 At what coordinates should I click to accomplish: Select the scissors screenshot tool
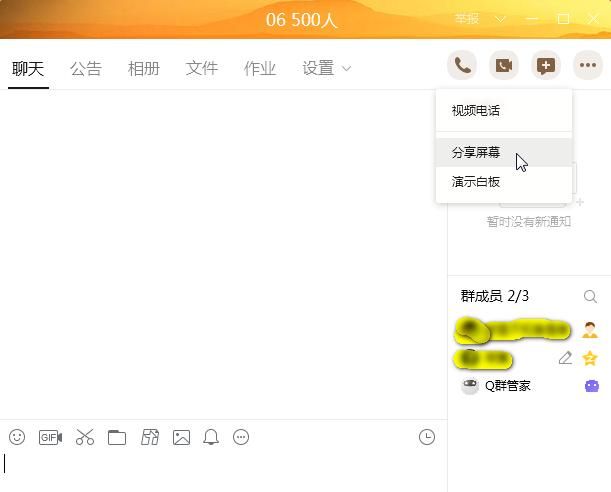tap(85, 437)
